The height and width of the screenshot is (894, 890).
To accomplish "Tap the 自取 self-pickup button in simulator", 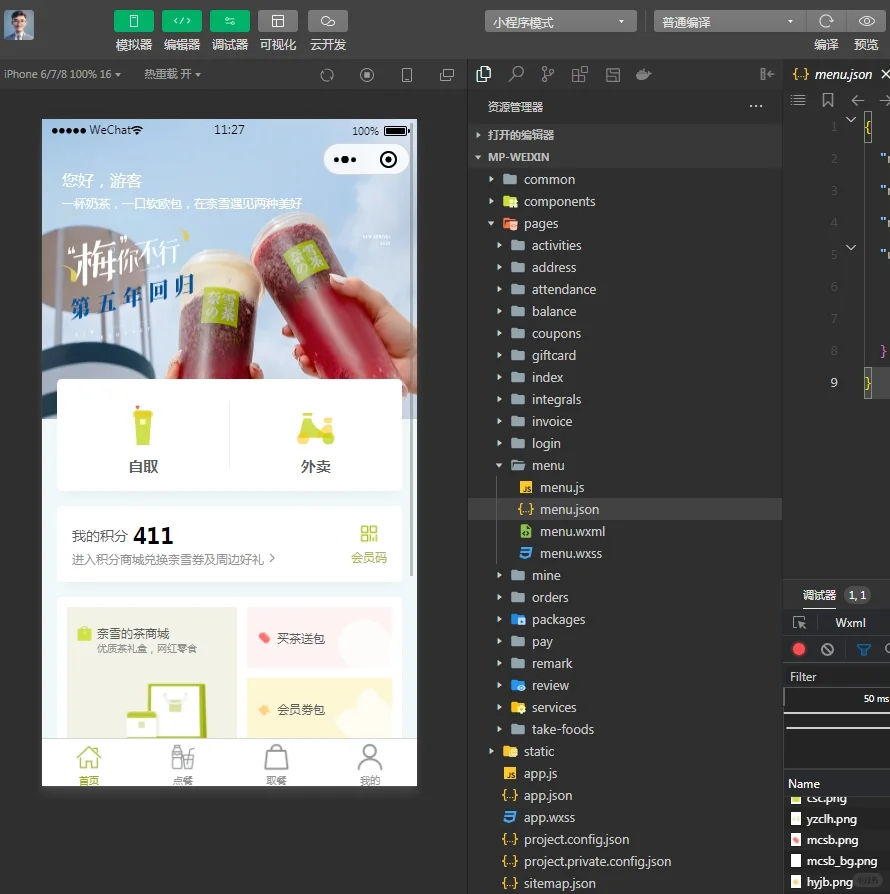I will point(143,440).
